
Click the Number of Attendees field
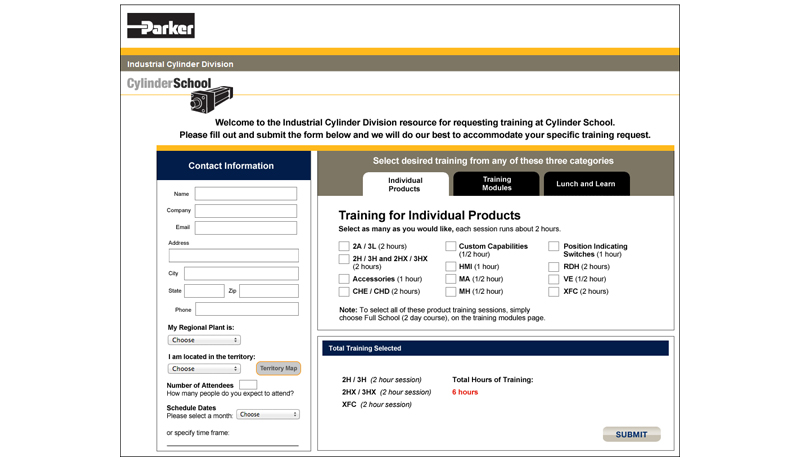coord(248,385)
